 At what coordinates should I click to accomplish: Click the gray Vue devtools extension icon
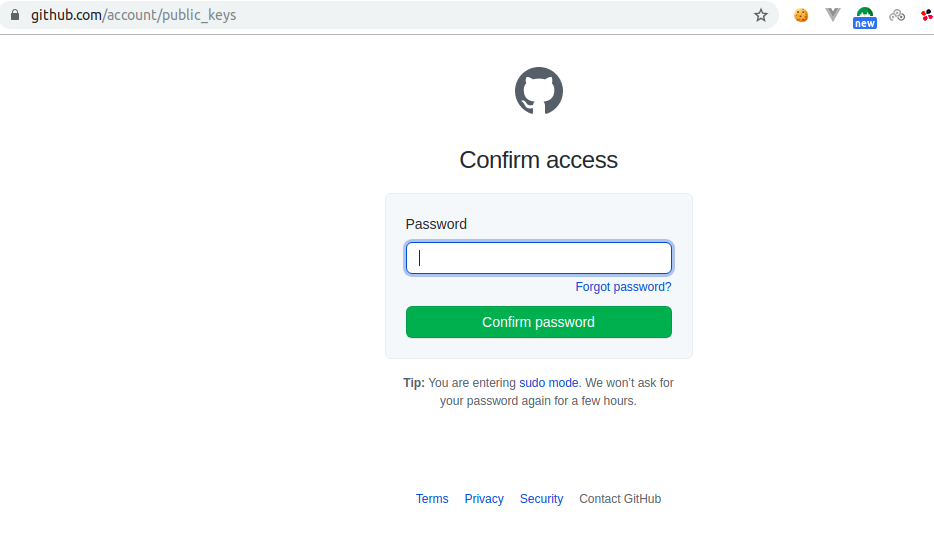pos(832,15)
